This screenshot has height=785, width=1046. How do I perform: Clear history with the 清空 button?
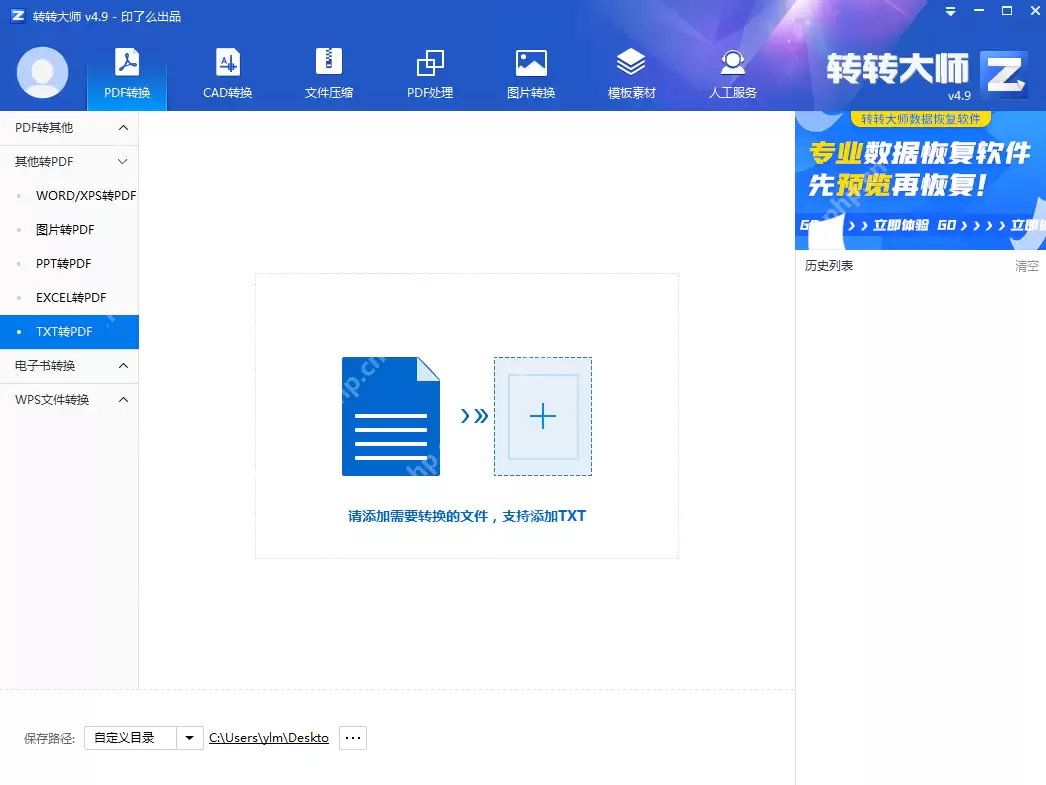1026,266
